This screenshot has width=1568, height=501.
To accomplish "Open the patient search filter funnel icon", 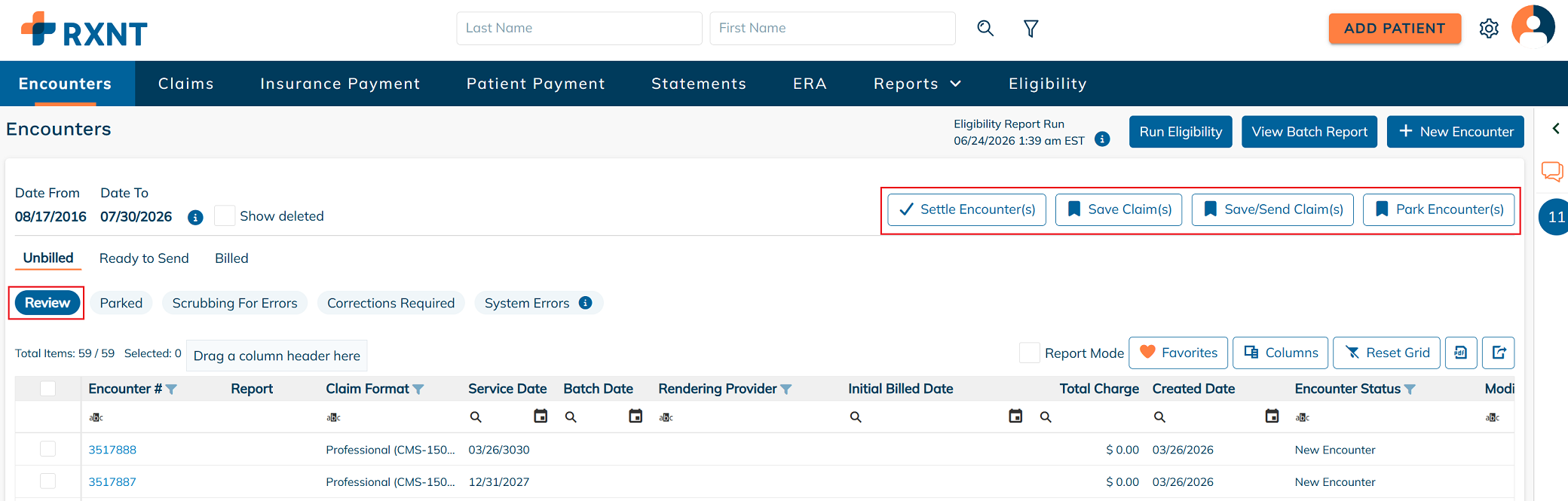I will point(1031,29).
